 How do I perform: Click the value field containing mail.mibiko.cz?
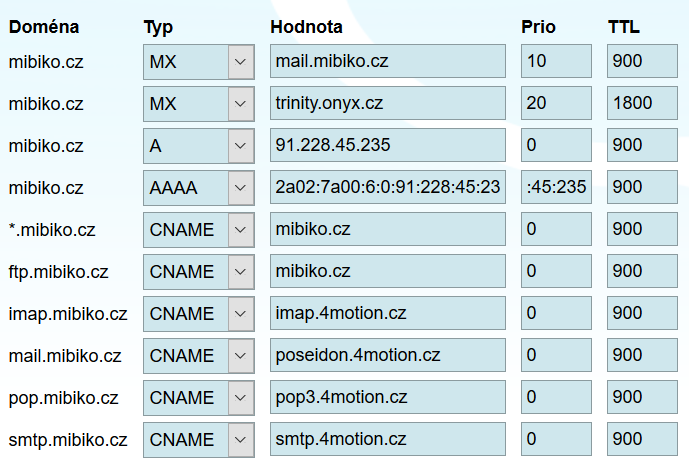coord(388,62)
